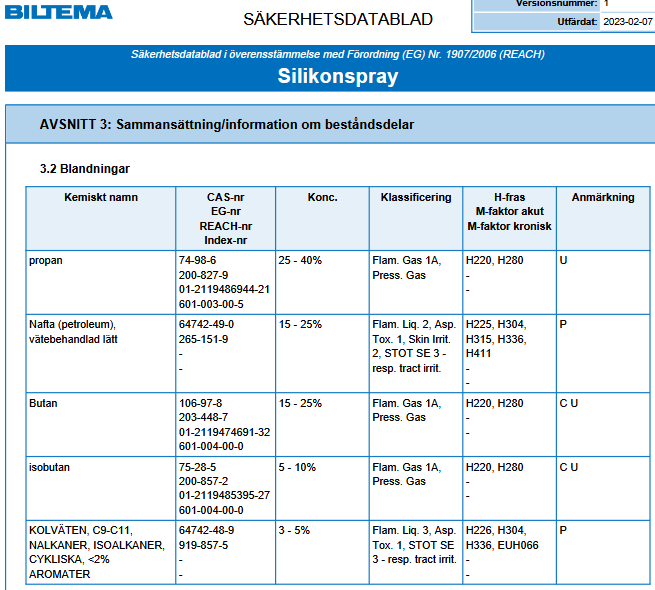Click REACH number 01-2119486944-21
Image resolution: width=655 pixels, height=590 pixels.
224,289
